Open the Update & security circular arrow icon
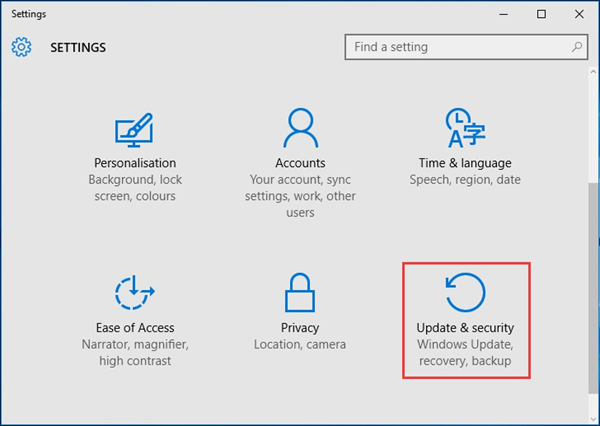 465,292
